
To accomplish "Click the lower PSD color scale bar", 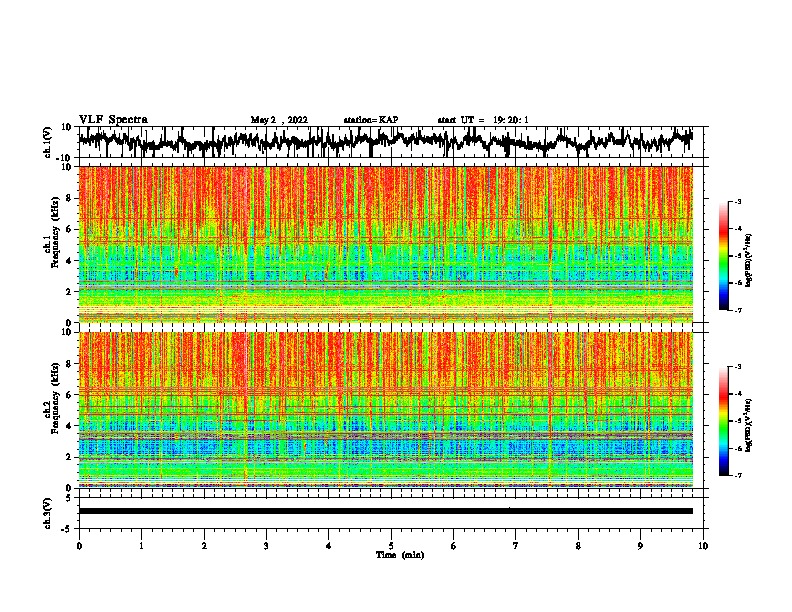I will (724, 421).
